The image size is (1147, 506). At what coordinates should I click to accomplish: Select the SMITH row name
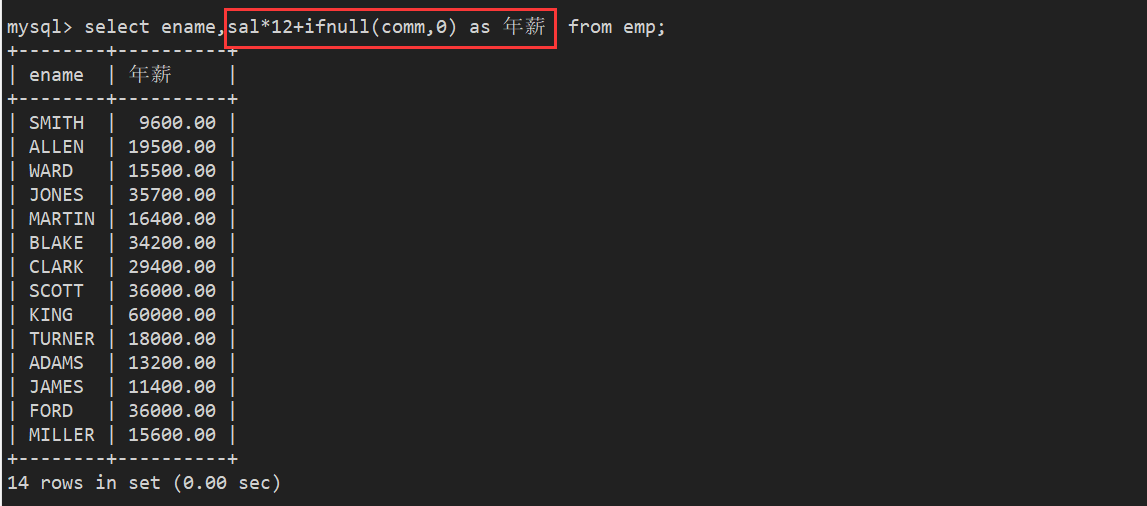56,123
